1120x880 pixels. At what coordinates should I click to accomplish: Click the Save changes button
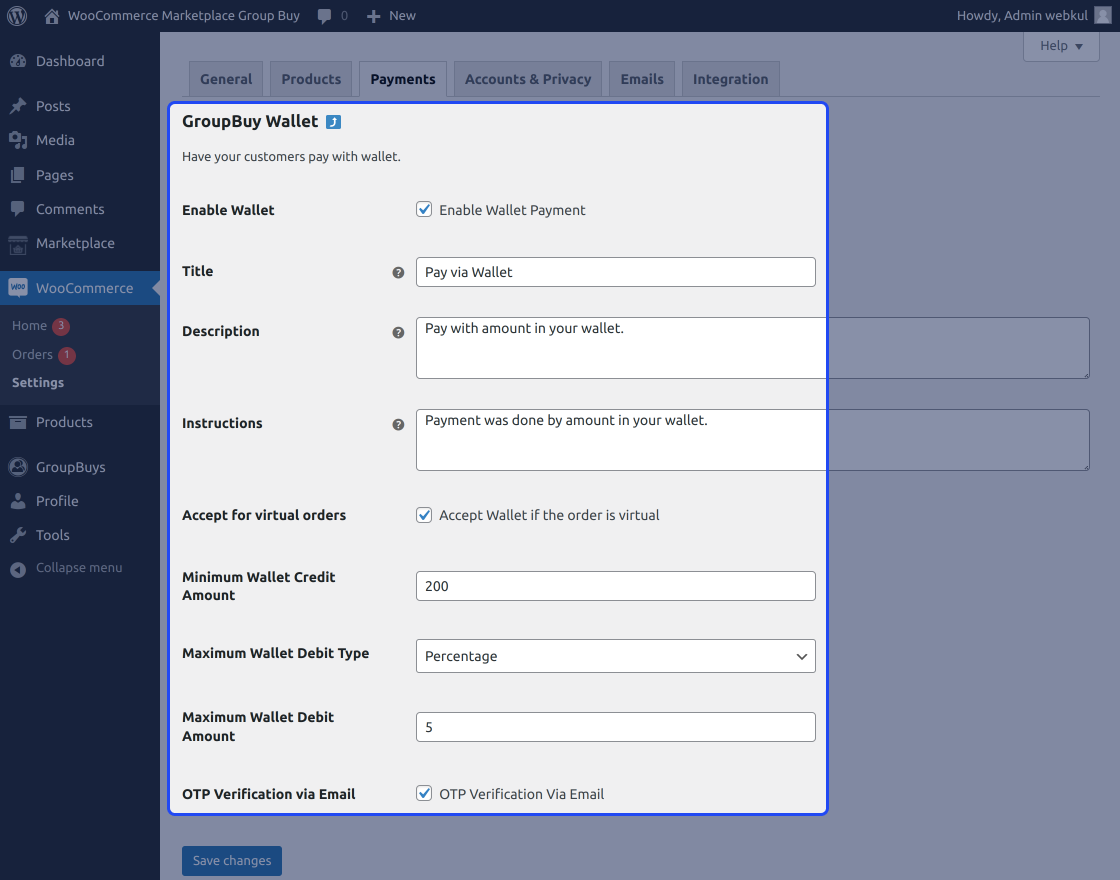(232, 861)
